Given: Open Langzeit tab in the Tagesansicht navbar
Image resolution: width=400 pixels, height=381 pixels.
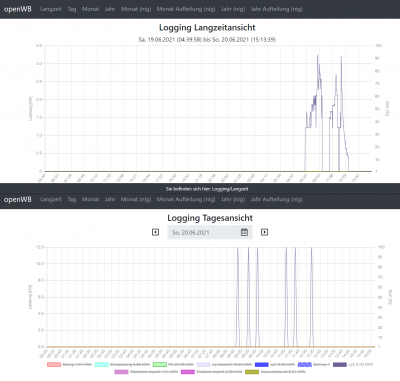Looking at the screenshot, I should pyautogui.click(x=51, y=199).
